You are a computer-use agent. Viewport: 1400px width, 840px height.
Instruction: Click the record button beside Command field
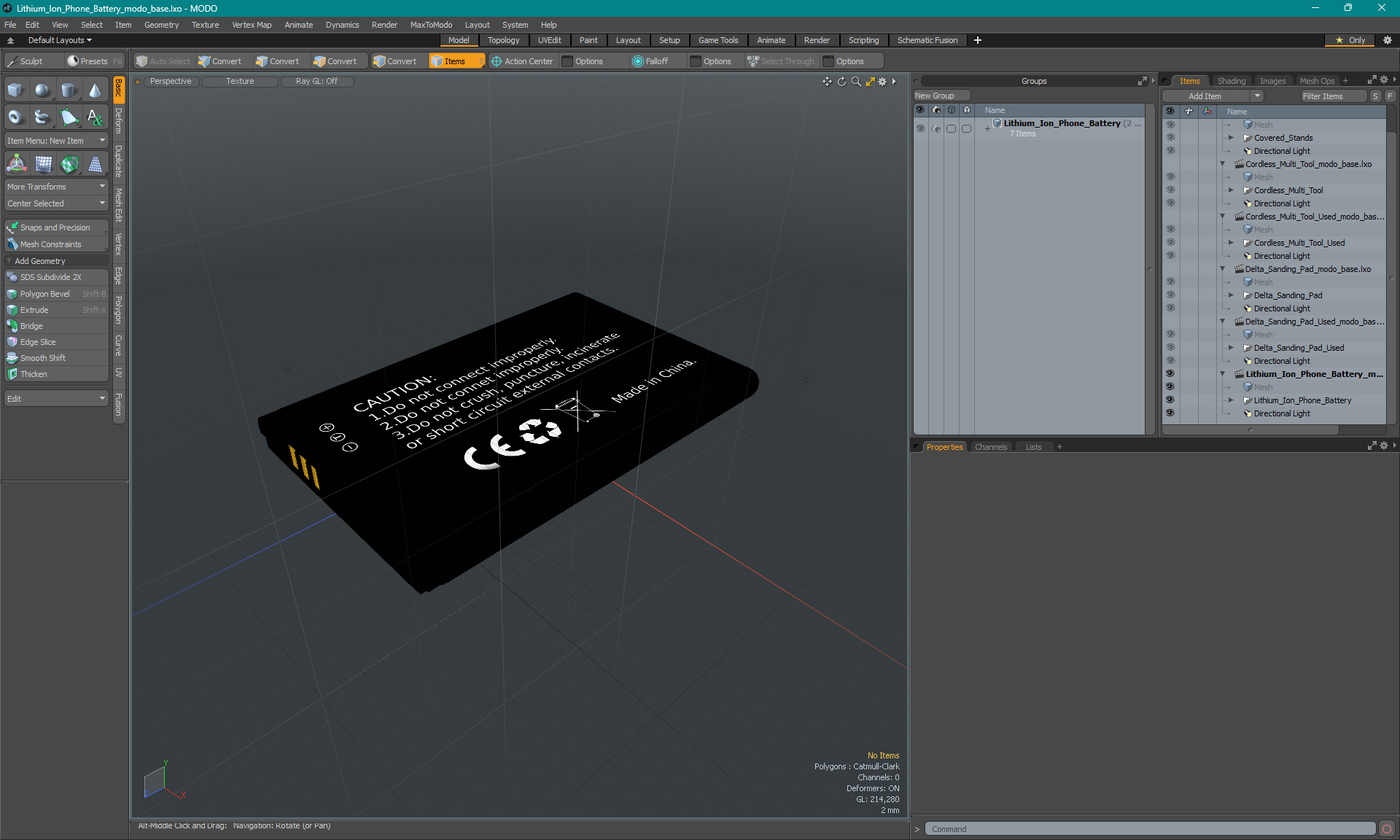pyautogui.click(x=1387, y=829)
